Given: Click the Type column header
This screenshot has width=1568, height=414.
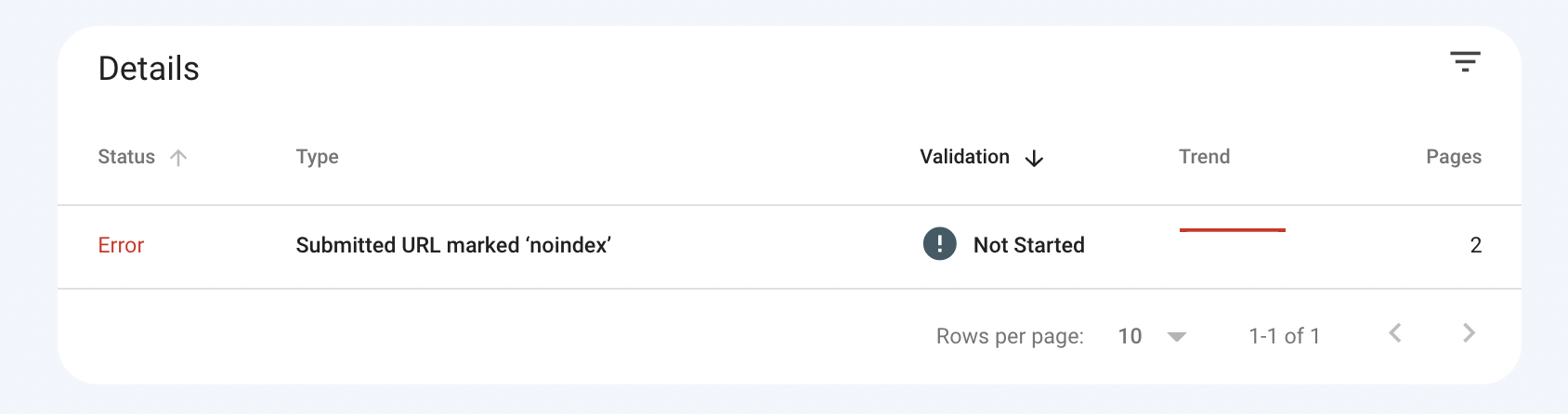Looking at the screenshot, I should pos(317,157).
